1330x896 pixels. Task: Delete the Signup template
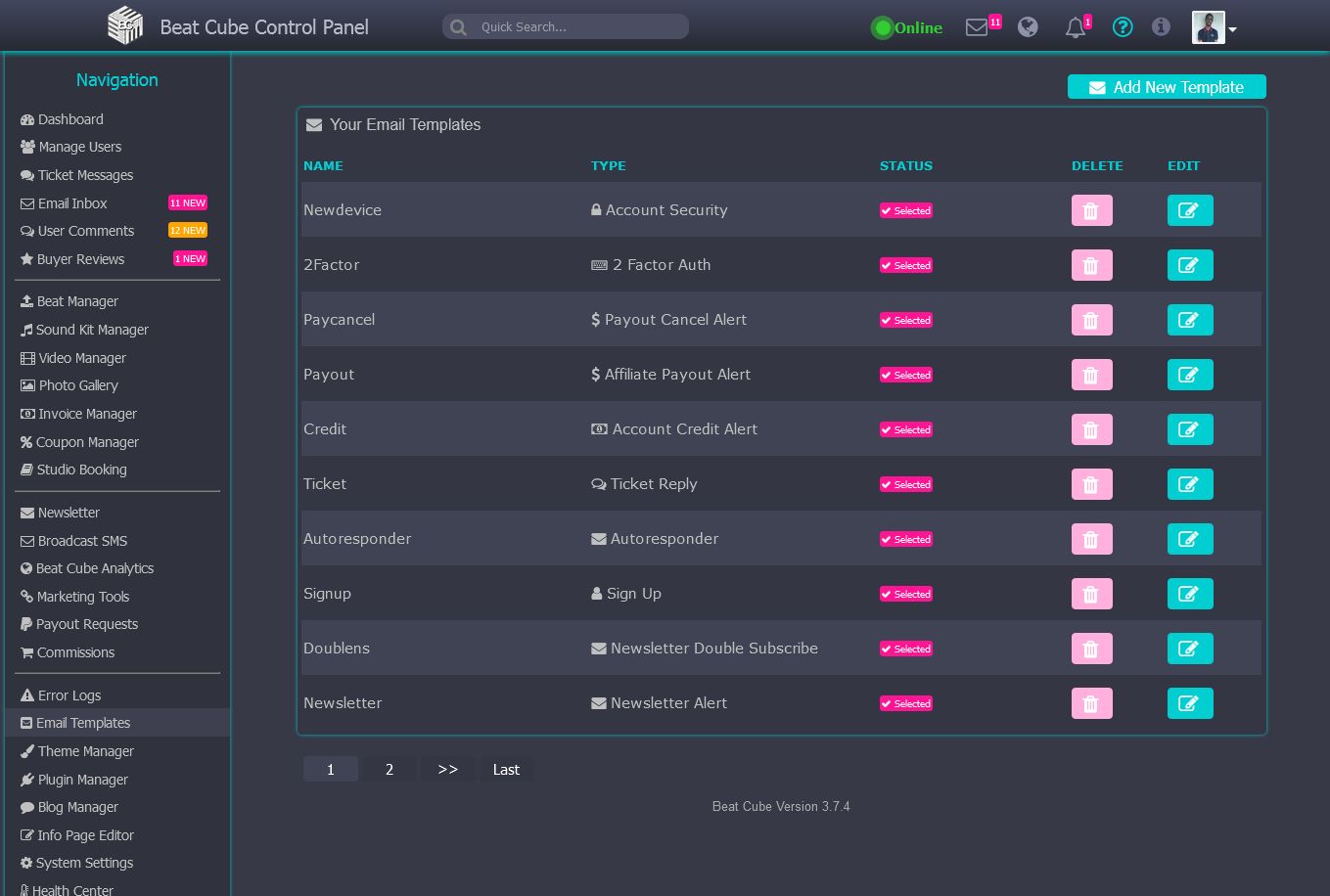1091,594
